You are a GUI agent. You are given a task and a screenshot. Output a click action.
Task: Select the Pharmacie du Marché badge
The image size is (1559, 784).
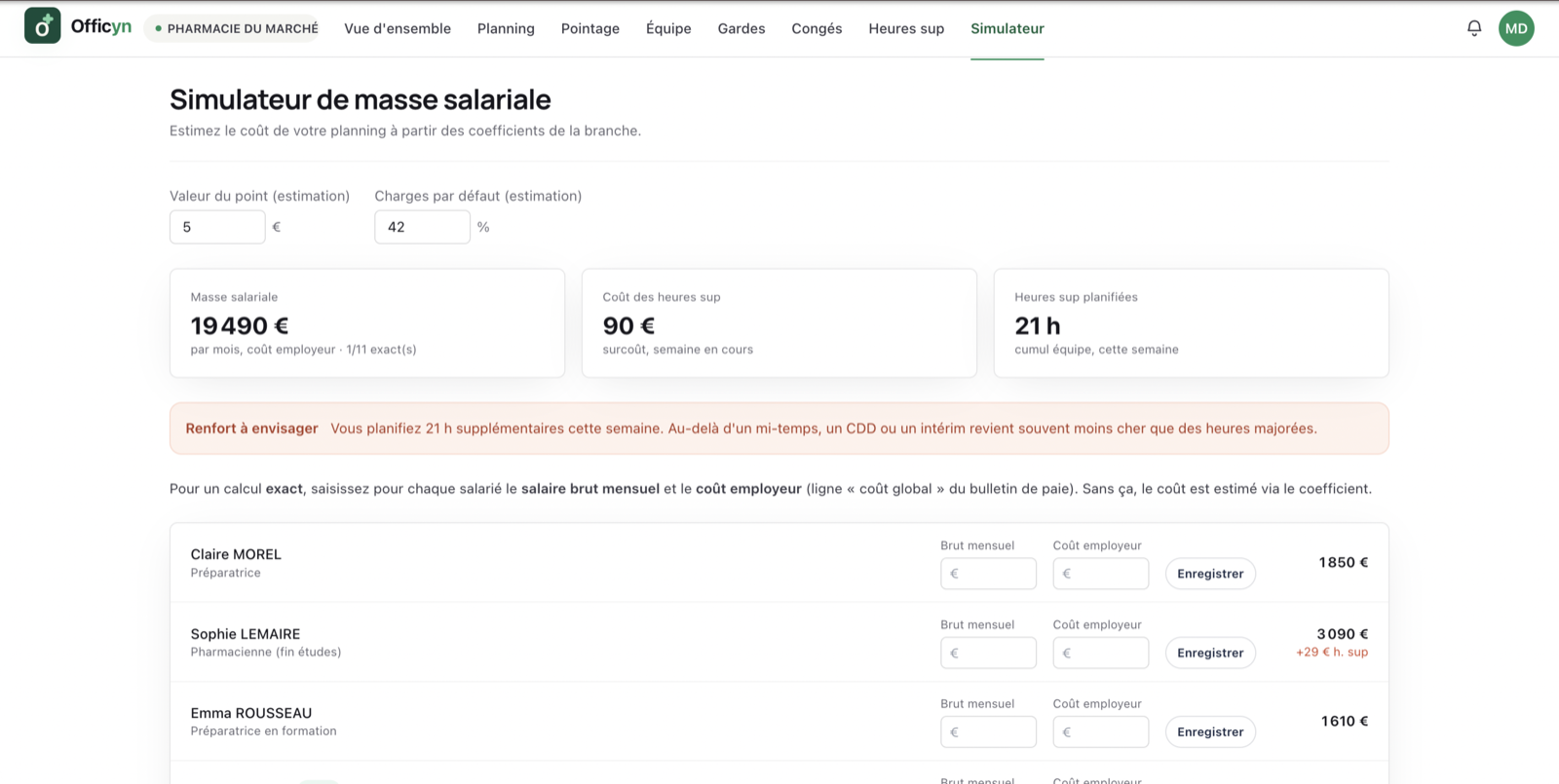coord(232,28)
